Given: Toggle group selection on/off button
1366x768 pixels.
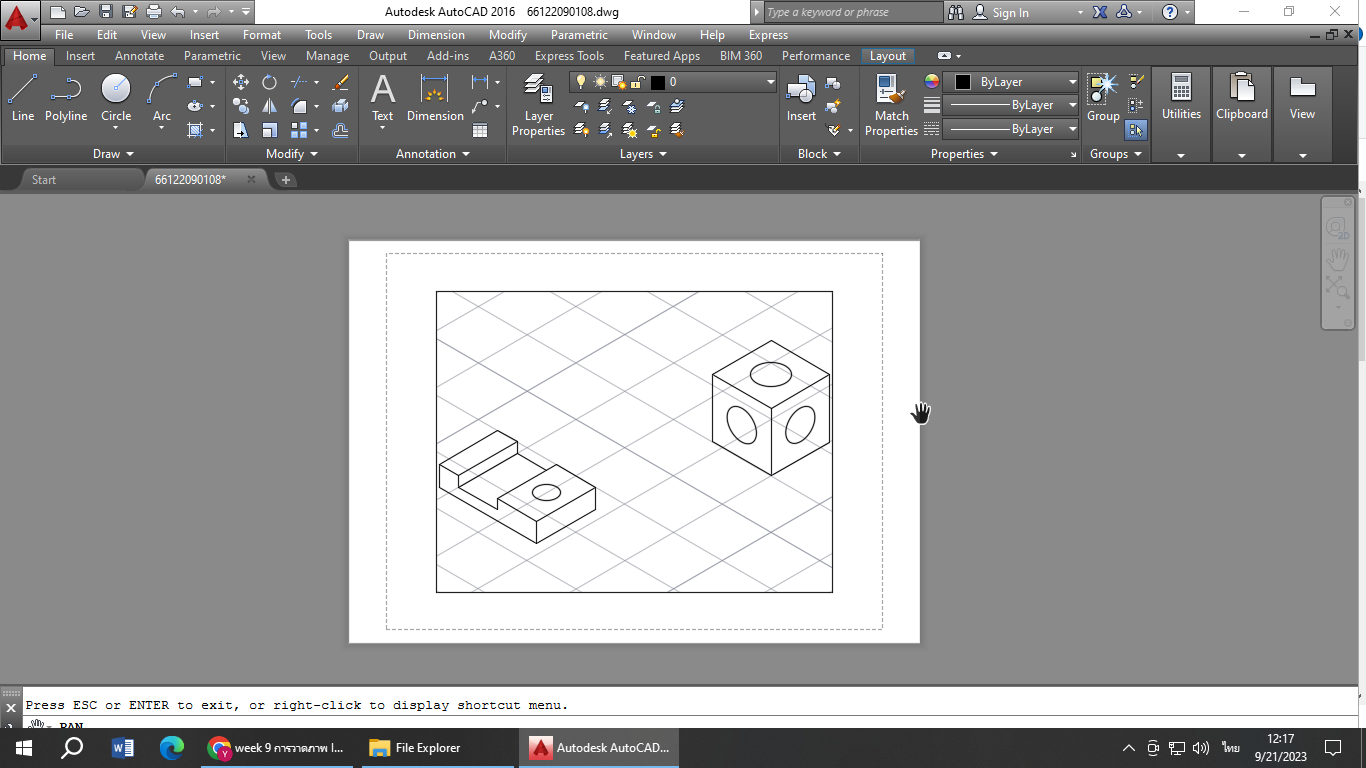Looking at the screenshot, I should 1136,129.
